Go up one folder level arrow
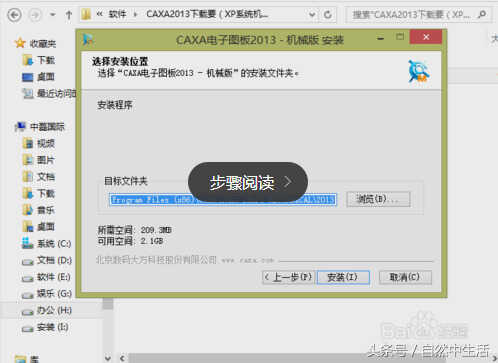This screenshot has width=498, height=363. coord(69,15)
